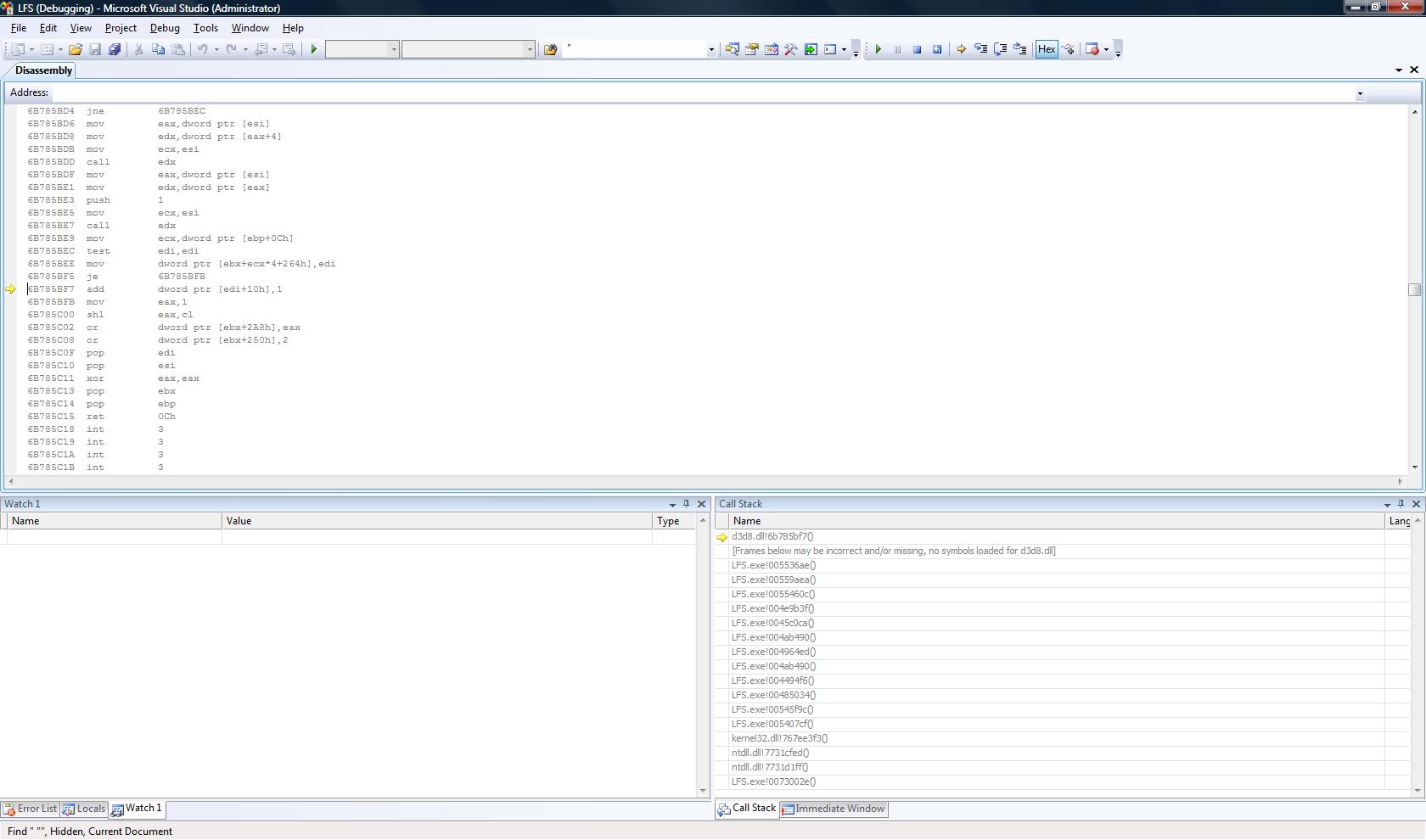
Task: Click the Undo arrow icon
Action: pos(203,49)
